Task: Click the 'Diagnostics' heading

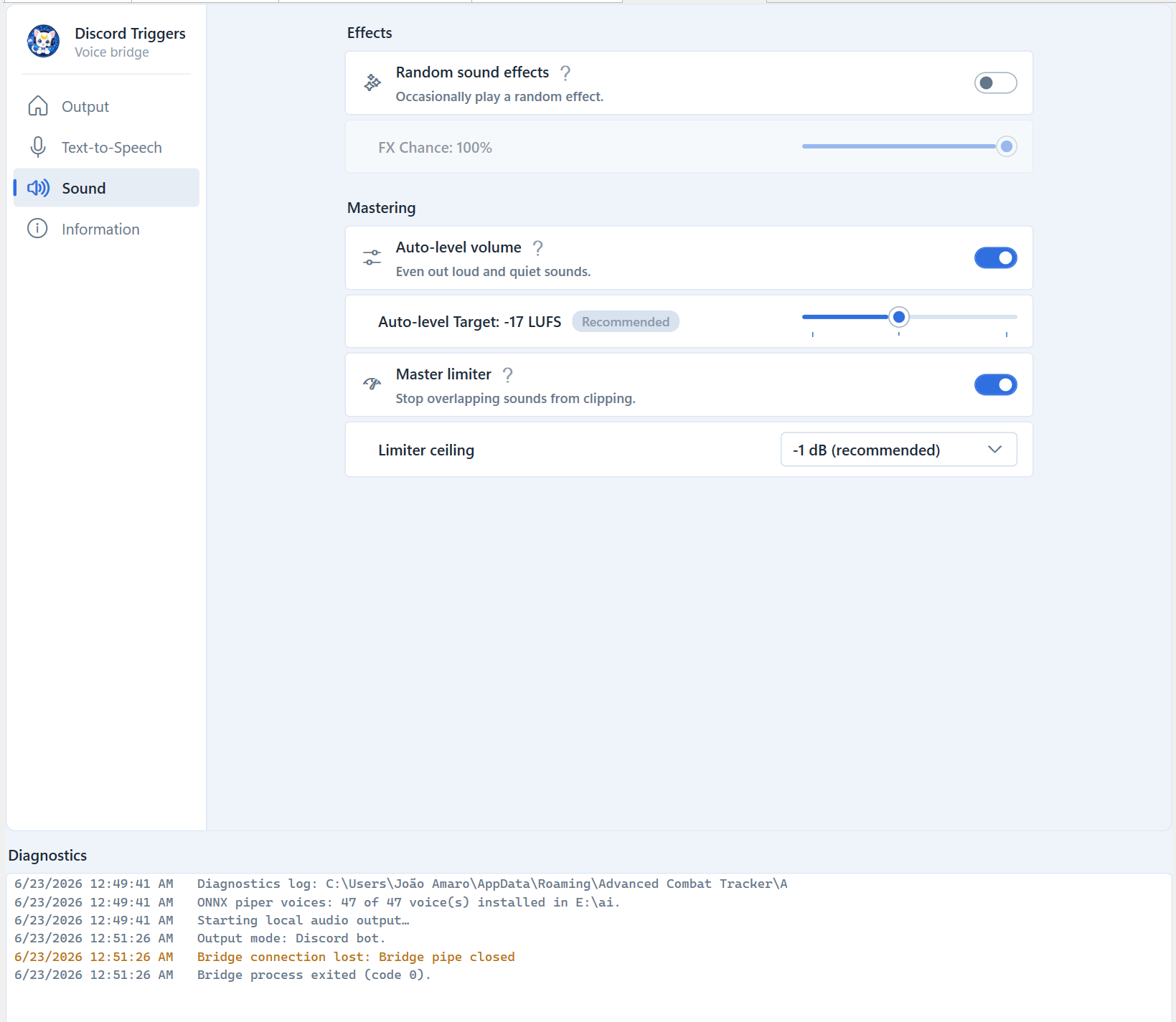Action: coord(47,856)
